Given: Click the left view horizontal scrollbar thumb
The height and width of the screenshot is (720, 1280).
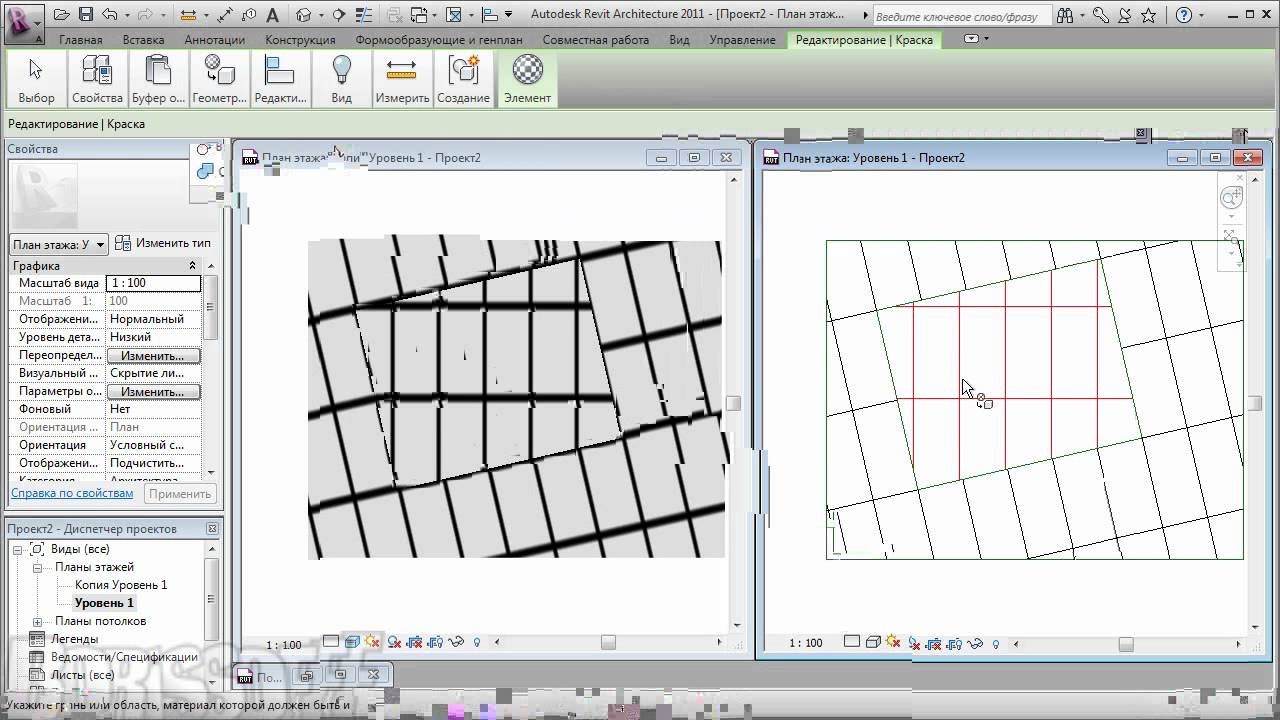Looking at the screenshot, I should (x=608, y=642).
